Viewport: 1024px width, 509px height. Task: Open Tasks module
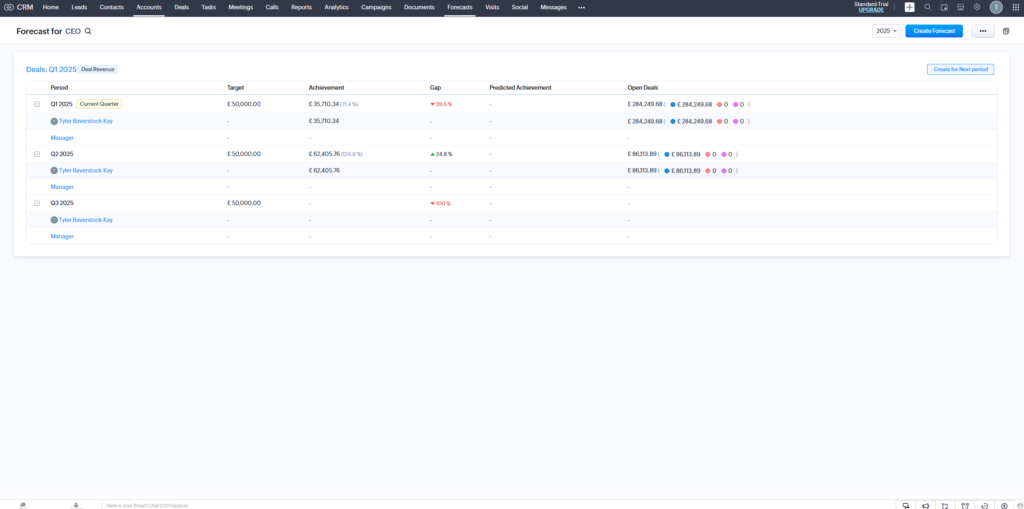click(209, 7)
